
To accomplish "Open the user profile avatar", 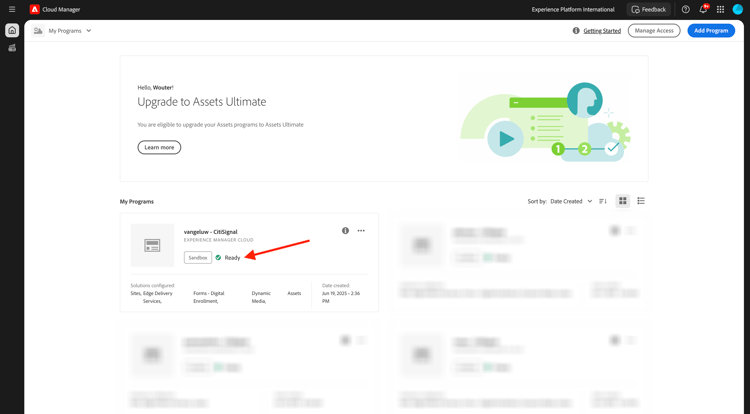I will [x=738, y=9].
